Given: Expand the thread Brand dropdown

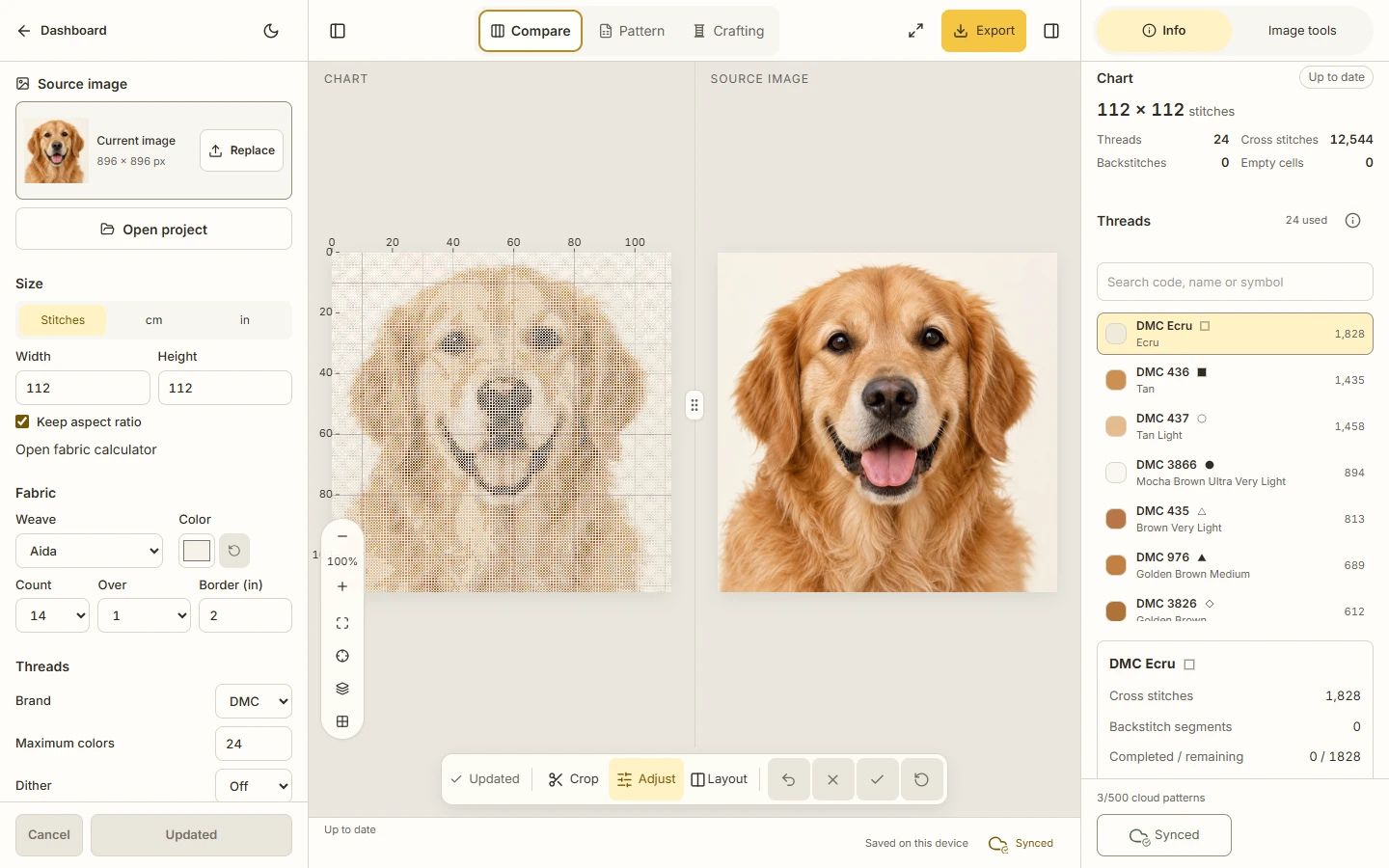Looking at the screenshot, I should coord(254,701).
